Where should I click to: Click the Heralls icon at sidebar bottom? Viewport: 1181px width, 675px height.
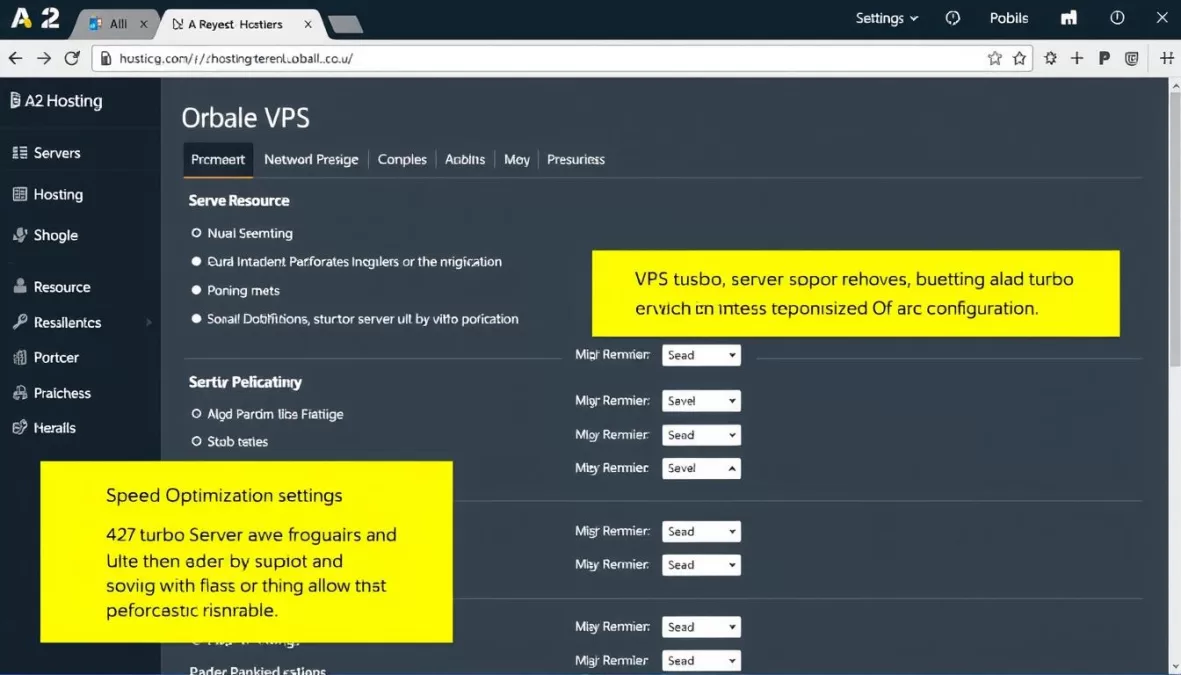click(18, 427)
